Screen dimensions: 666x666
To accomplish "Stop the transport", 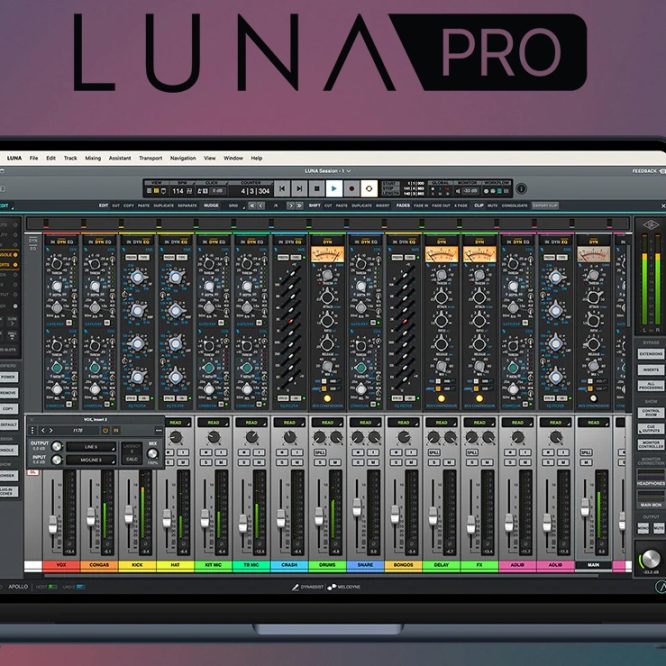I will pyautogui.click(x=316, y=188).
